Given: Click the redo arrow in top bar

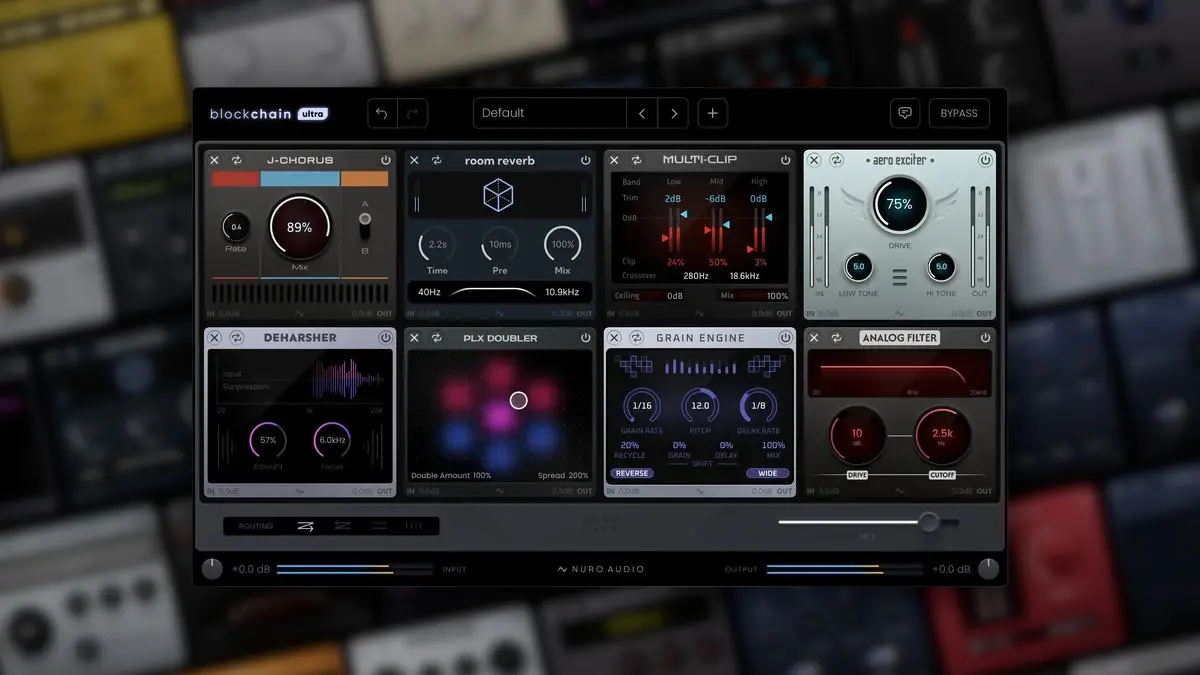Looking at the screenshot, I should (x=412, y=113).
